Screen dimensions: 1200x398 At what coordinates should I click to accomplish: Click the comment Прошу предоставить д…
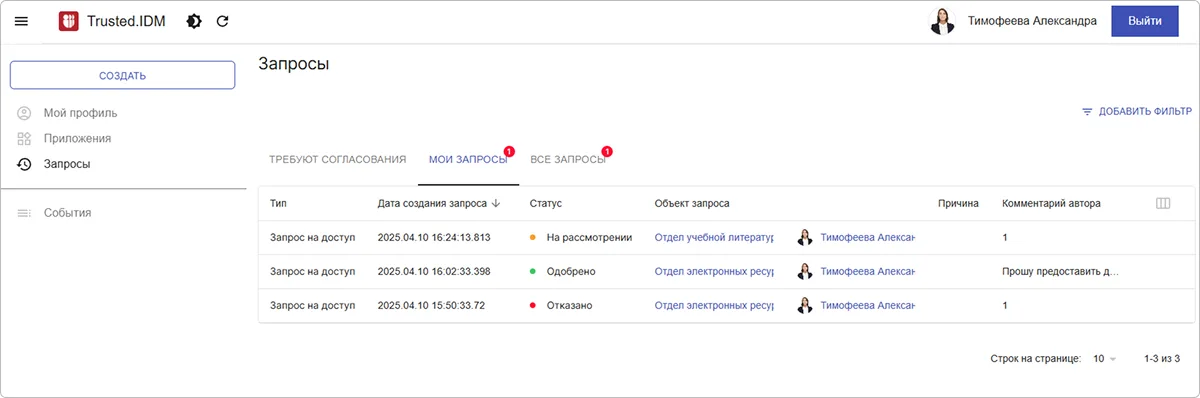1061,271
